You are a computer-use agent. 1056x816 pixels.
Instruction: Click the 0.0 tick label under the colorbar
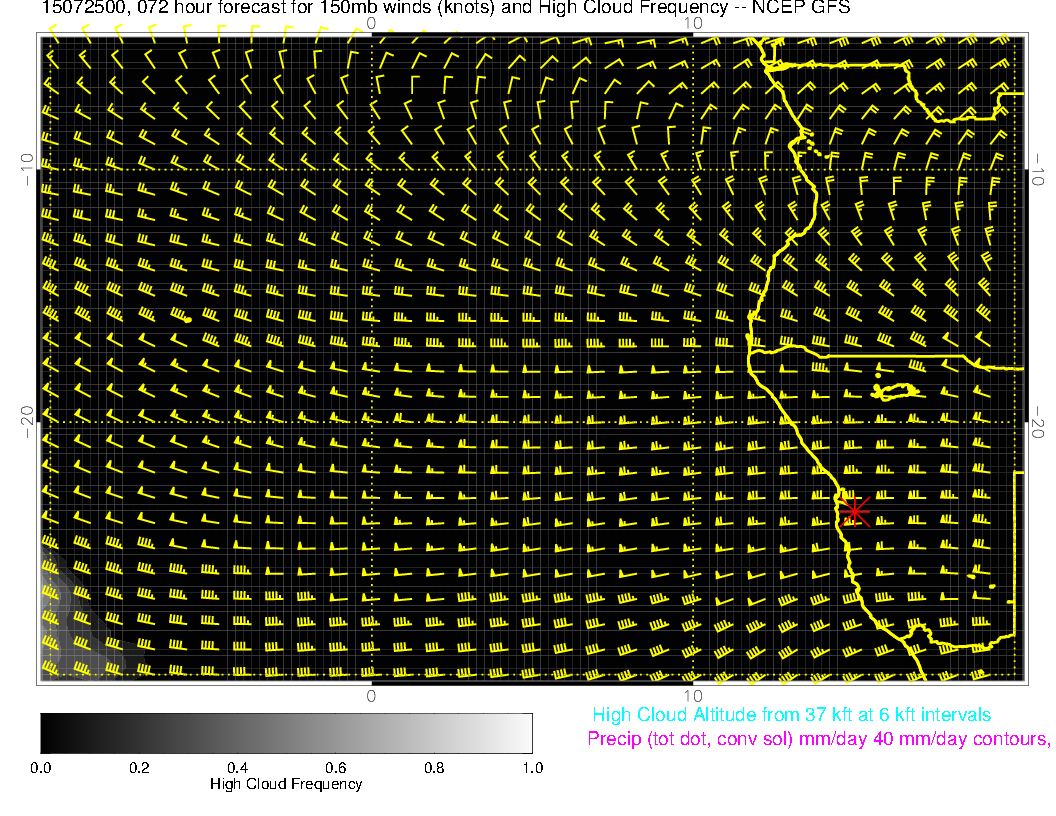click(x=41, y=767)
